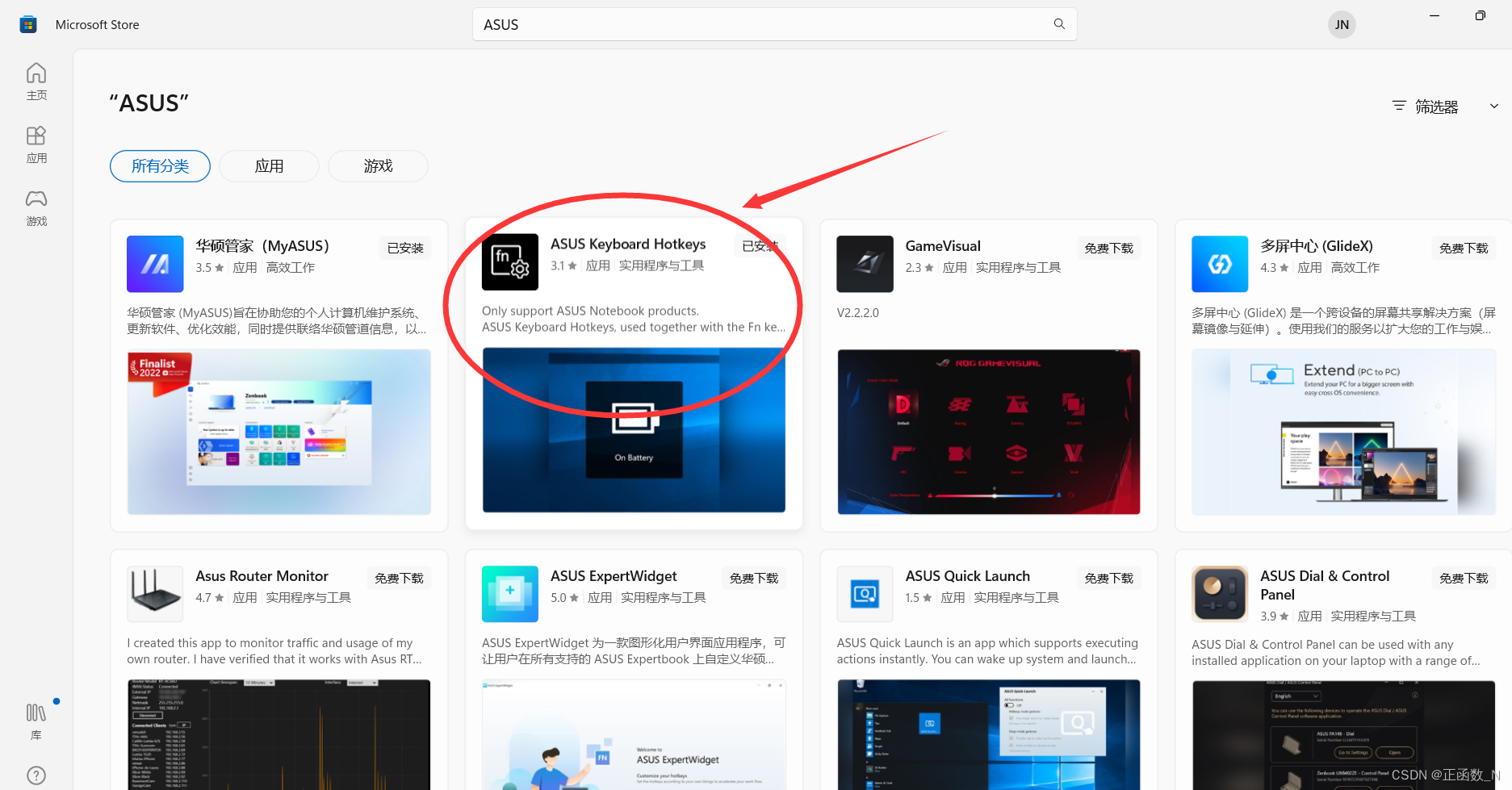Viewport: 1512px width, 790px height.
Task: Click 免费下载 for ASUS ExpertWidget
Action: click(754, 578)
